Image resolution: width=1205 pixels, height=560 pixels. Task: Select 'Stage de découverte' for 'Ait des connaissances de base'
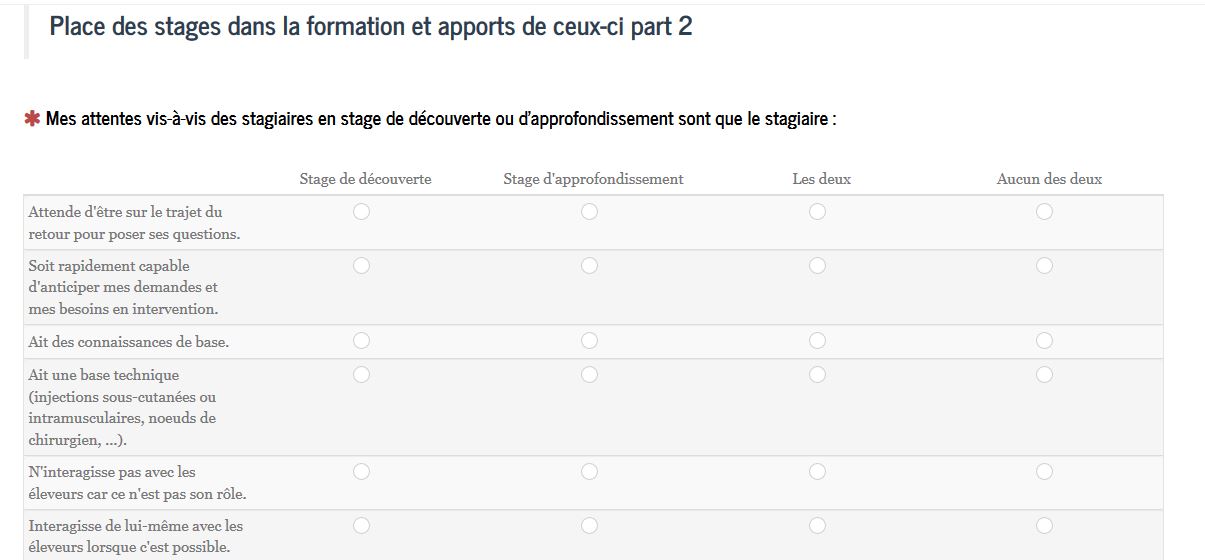tap(361, 341)
